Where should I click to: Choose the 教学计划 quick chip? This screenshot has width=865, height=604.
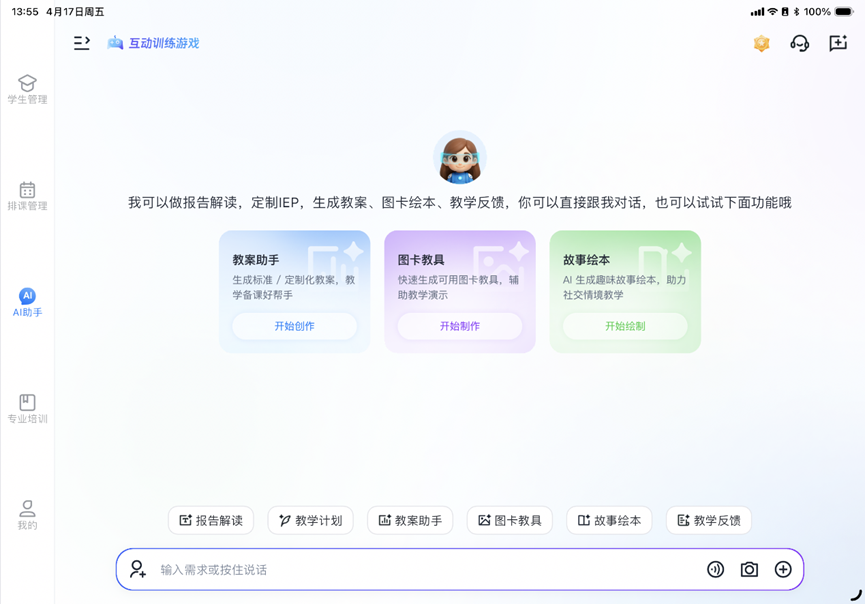[311, 520]
